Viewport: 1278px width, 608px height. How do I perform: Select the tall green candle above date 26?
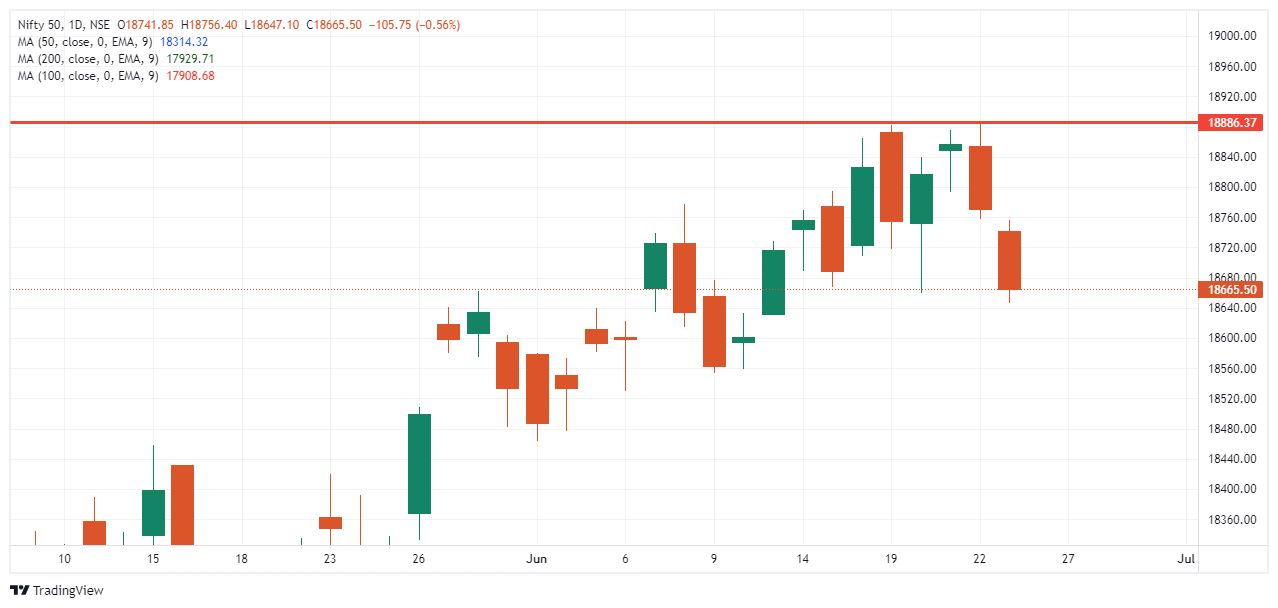419,463
